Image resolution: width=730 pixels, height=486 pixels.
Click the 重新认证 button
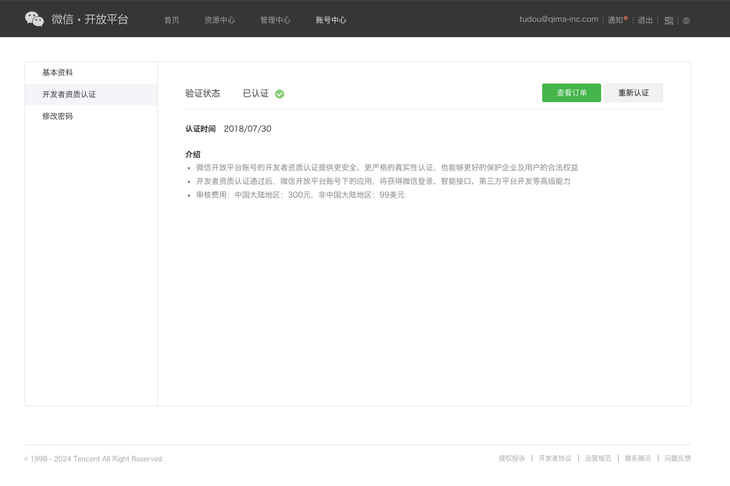click(633, 93)
